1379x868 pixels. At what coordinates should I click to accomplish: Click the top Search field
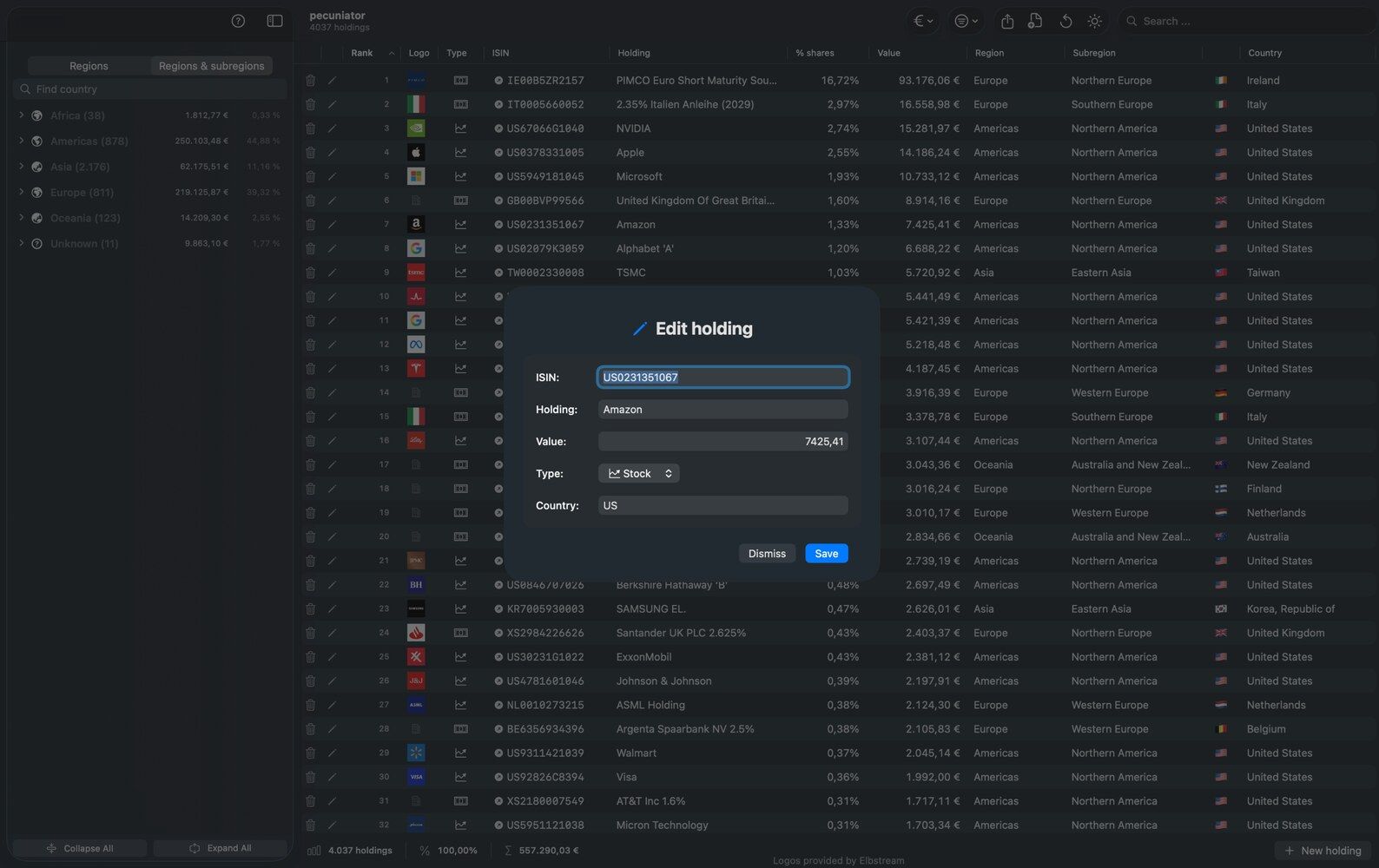click(x=1247, y=21)
